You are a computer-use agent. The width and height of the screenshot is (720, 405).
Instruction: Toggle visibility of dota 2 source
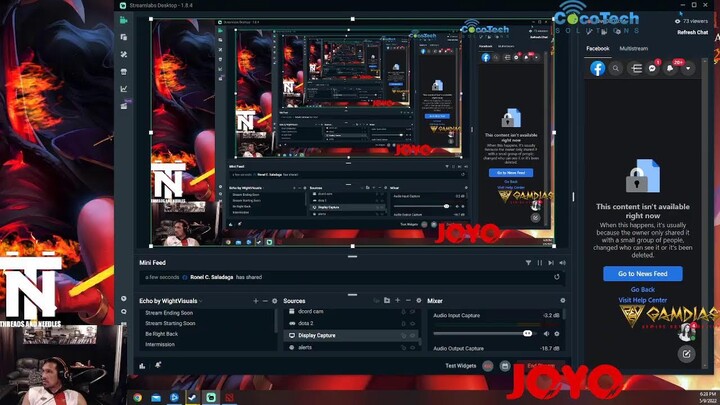coord(412,323)
